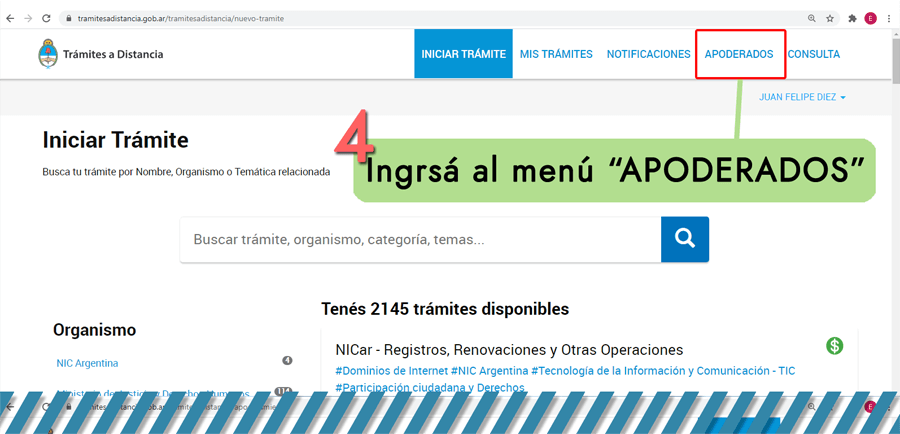Screen dimensions: 900x434
Task: Expand the JUAN FELIPE DIEZ user dropdown
Action: pyautogui.click(x=803, y=97)
